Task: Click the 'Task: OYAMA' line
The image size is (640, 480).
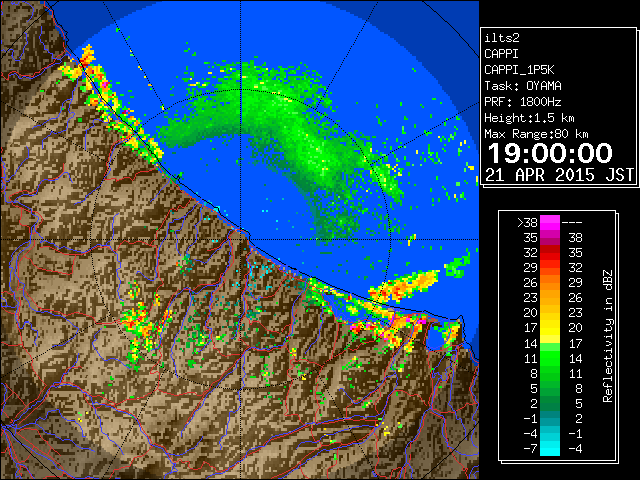Action: (x=523, y=86)
